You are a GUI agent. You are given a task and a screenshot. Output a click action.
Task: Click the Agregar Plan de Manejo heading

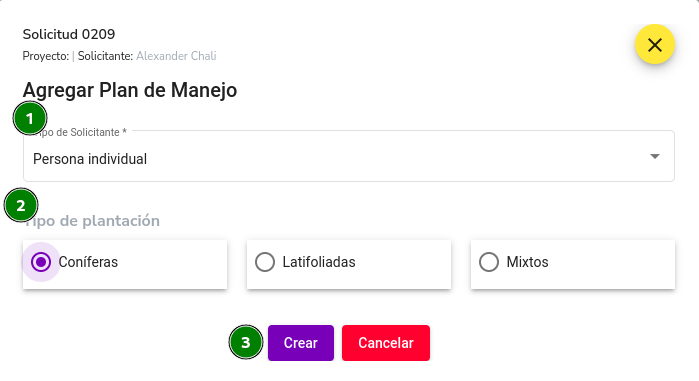point(130,90)
